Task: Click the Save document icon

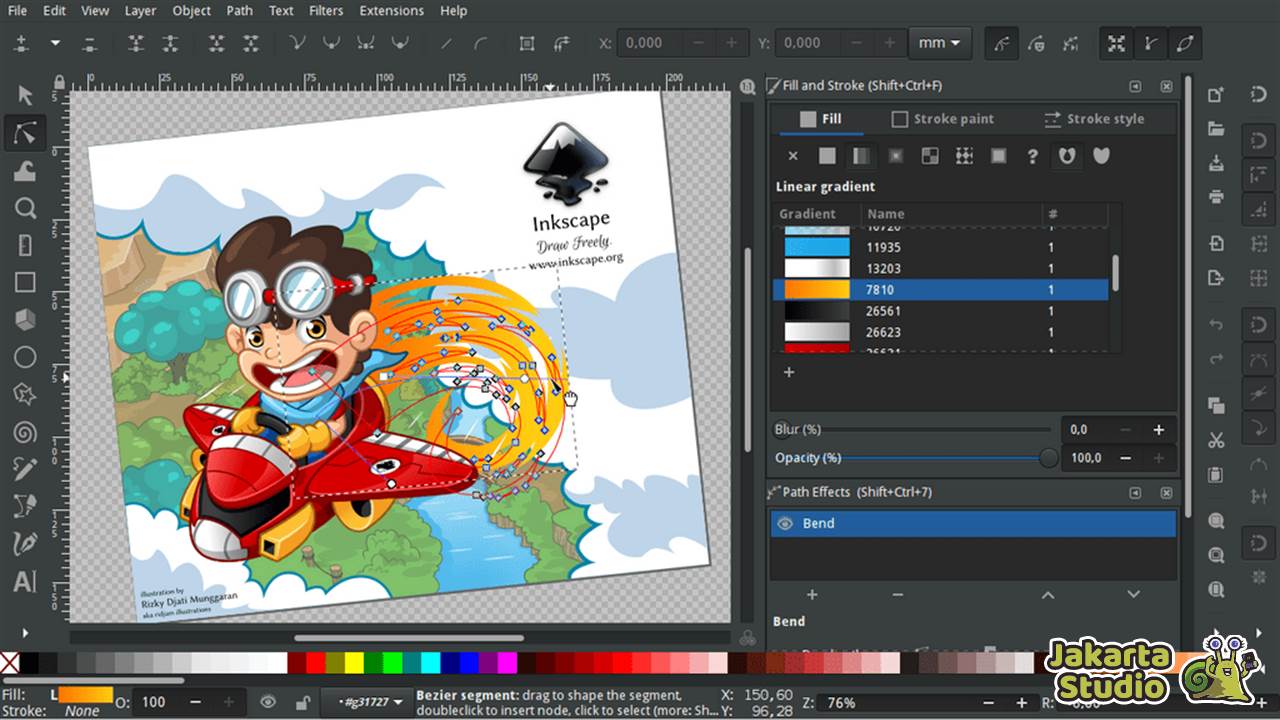Action: (1216, 163)
